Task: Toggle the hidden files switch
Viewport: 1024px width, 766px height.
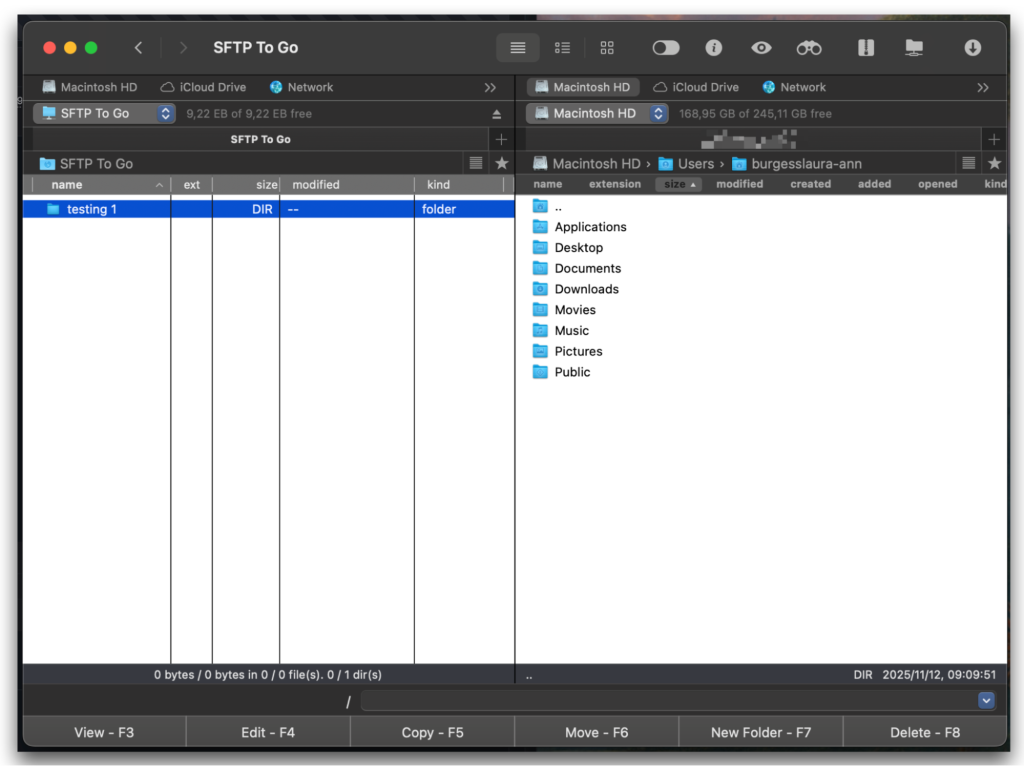Action: tap(665, 48)
